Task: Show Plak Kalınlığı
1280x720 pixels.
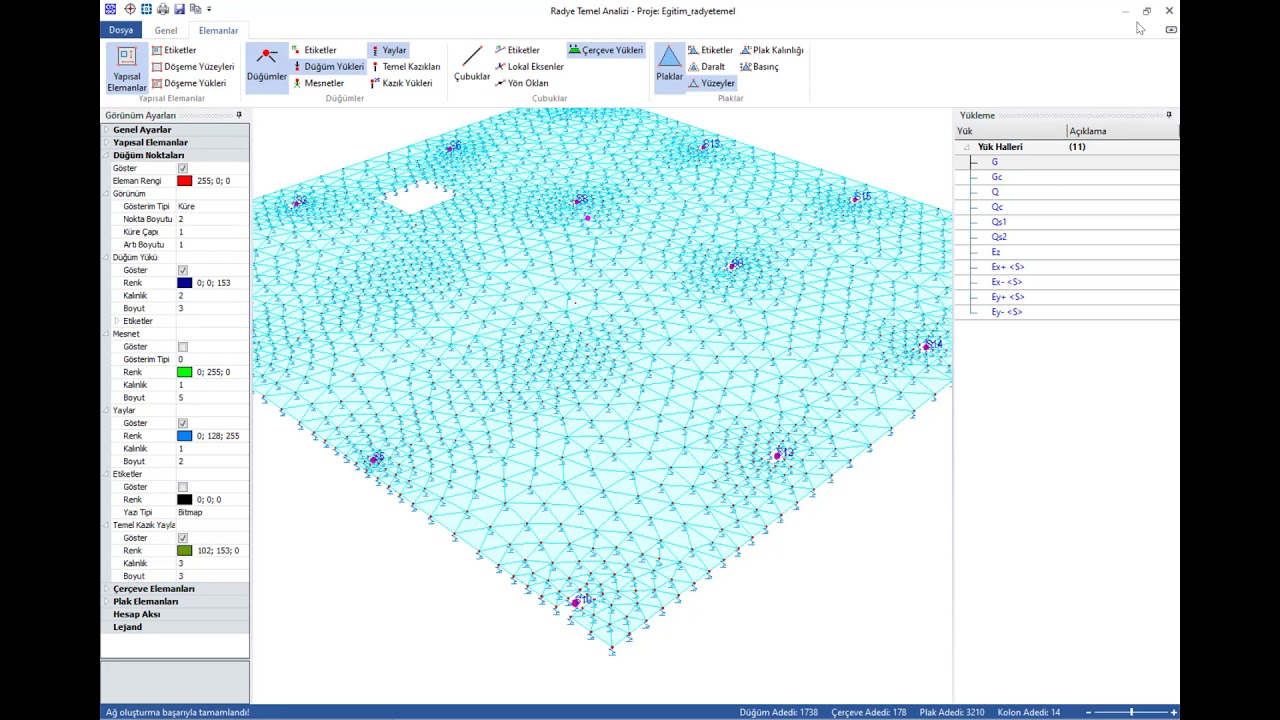Action: point(772,50)
